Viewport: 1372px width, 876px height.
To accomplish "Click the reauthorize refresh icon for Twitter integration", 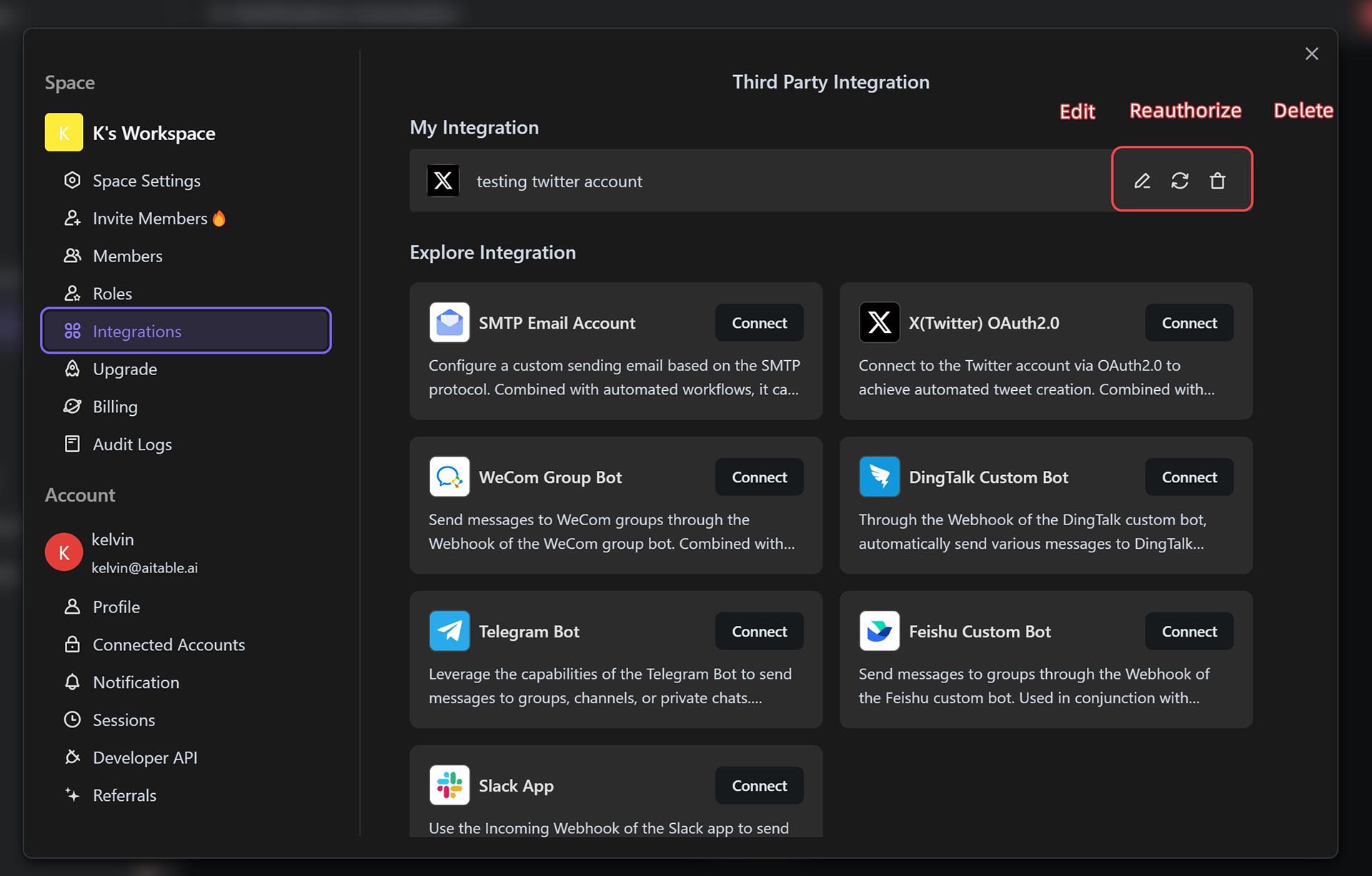I will coord(1180,180).
